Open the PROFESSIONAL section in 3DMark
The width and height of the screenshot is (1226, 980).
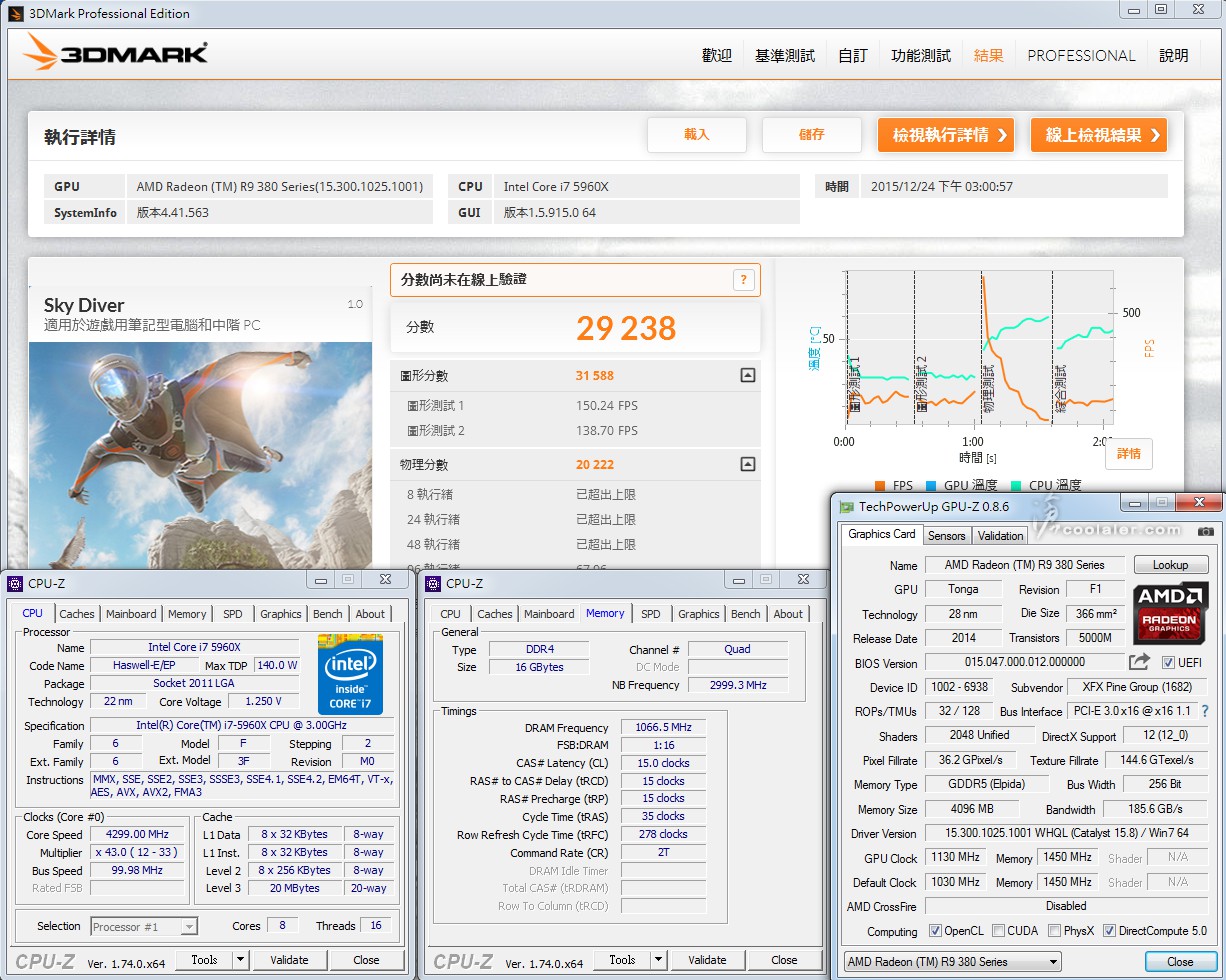coord(1081,56)
